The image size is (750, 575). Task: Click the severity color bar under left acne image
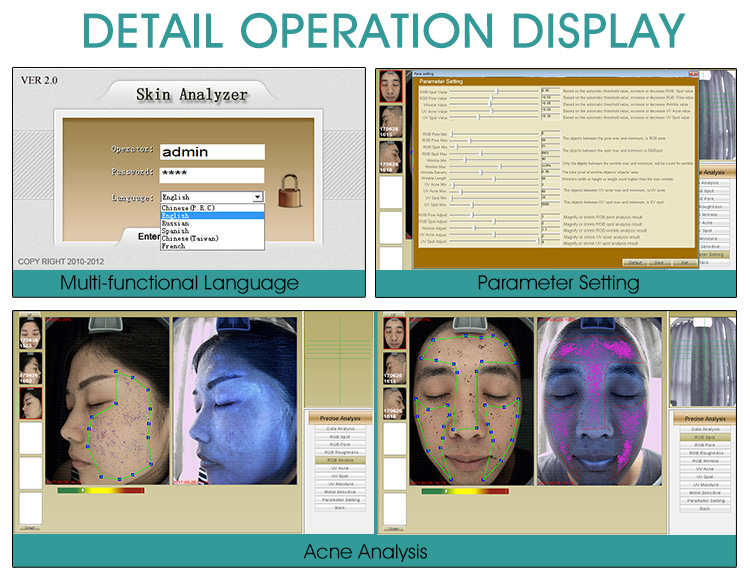101,491
